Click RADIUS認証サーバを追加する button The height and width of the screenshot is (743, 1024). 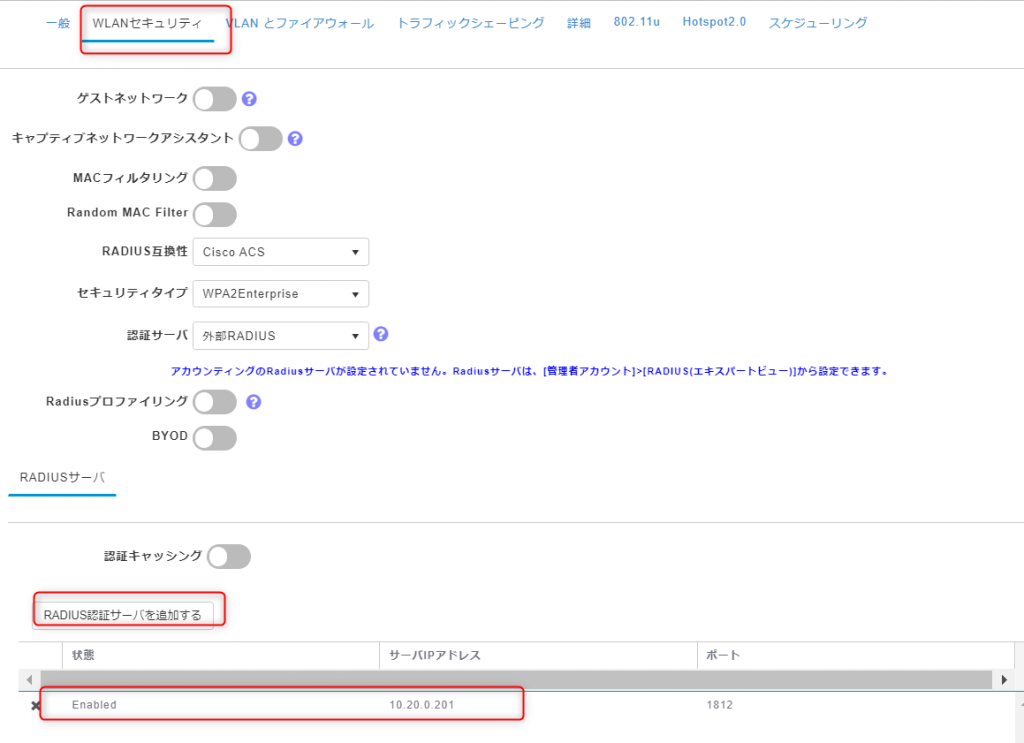click(123, 615)
